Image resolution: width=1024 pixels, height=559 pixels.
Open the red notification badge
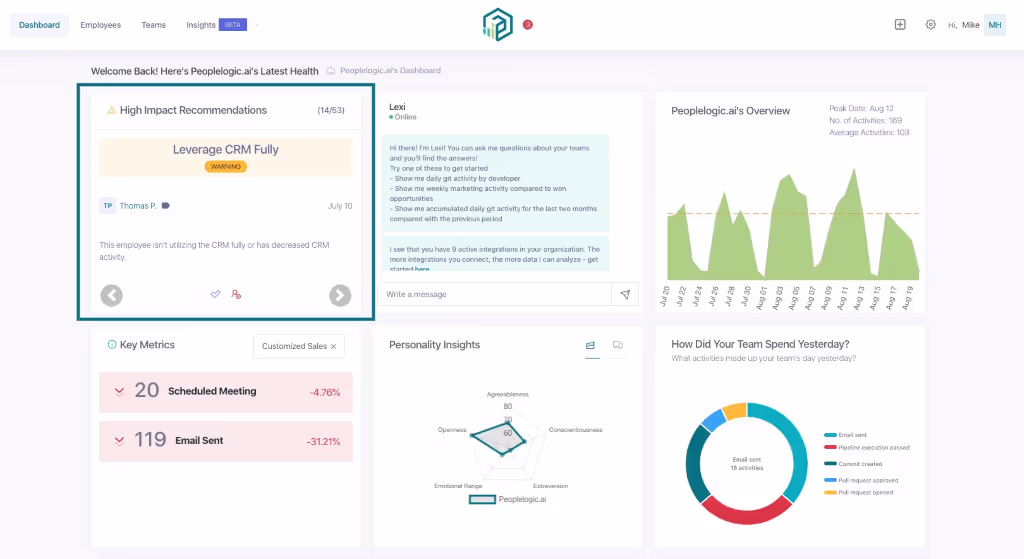528,25
